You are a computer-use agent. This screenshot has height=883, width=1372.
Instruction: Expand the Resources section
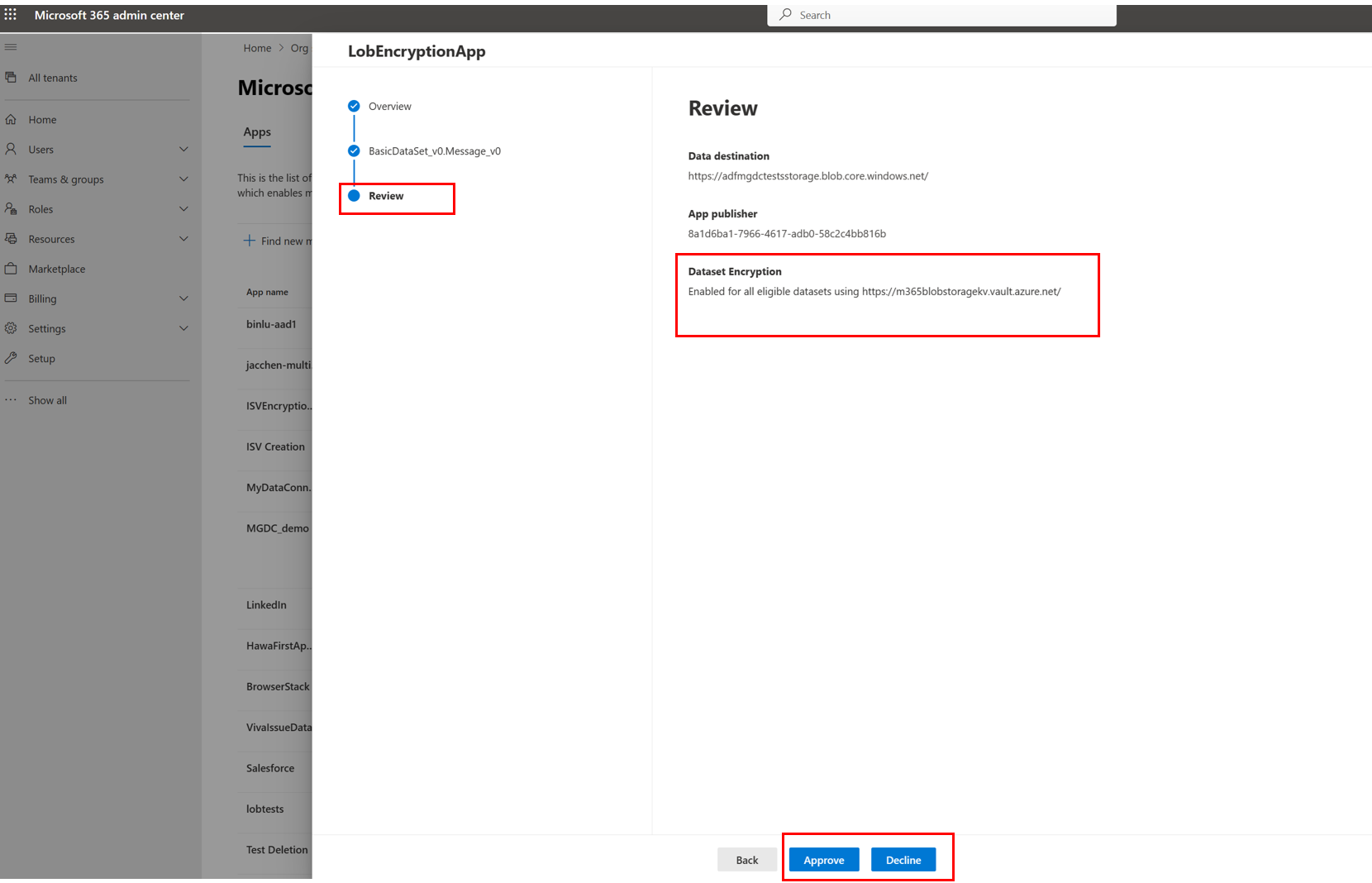(x=183, y=238)
